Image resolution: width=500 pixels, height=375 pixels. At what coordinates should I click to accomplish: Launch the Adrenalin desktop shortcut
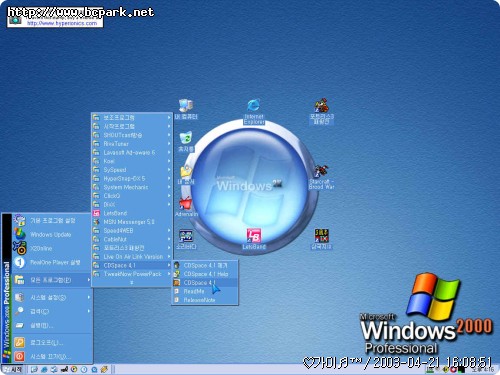tap(186, 207)
